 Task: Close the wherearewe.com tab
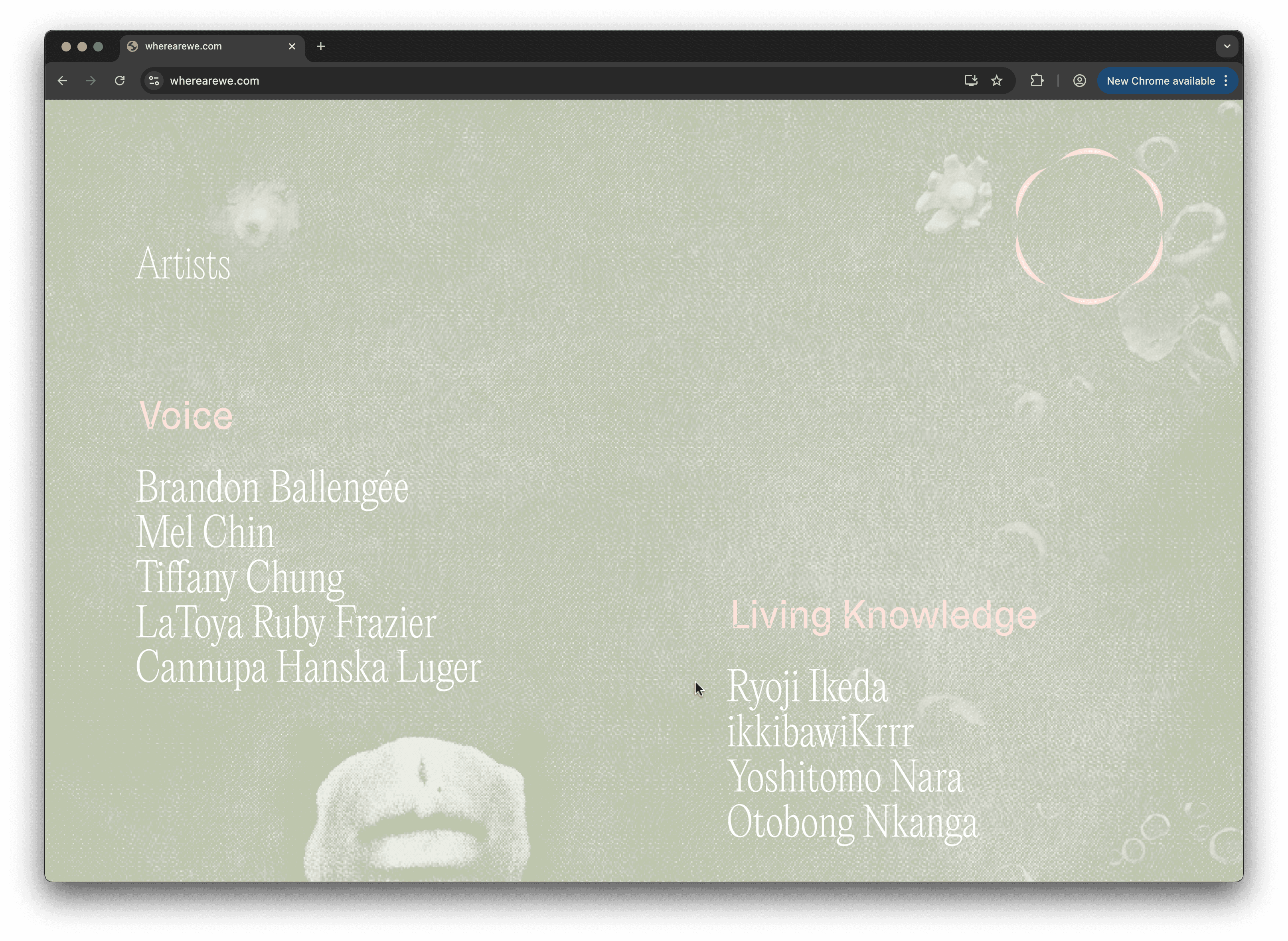point(292,47)
